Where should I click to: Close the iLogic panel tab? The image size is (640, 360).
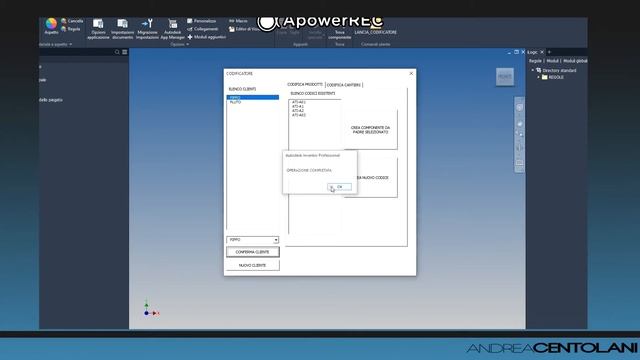coord(542,52)
